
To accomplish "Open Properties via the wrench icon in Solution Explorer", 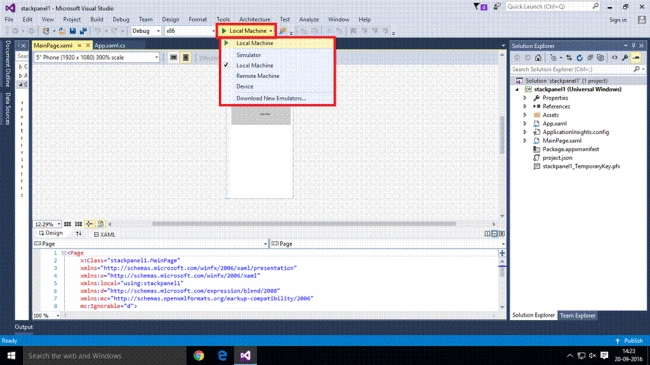I will (625, 58).
